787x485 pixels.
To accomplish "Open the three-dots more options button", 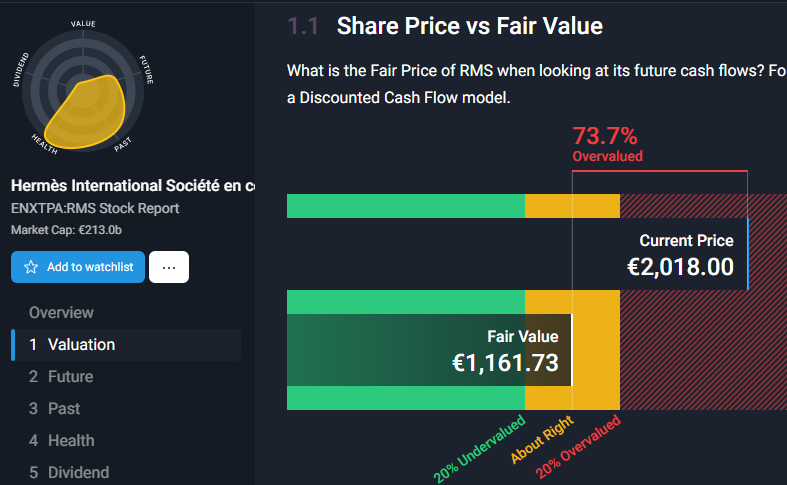I will pyautogui.click(x=169, y=267).
